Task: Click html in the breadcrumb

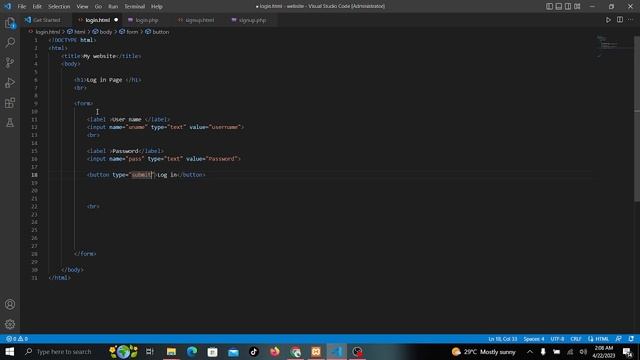Action: 80,32
